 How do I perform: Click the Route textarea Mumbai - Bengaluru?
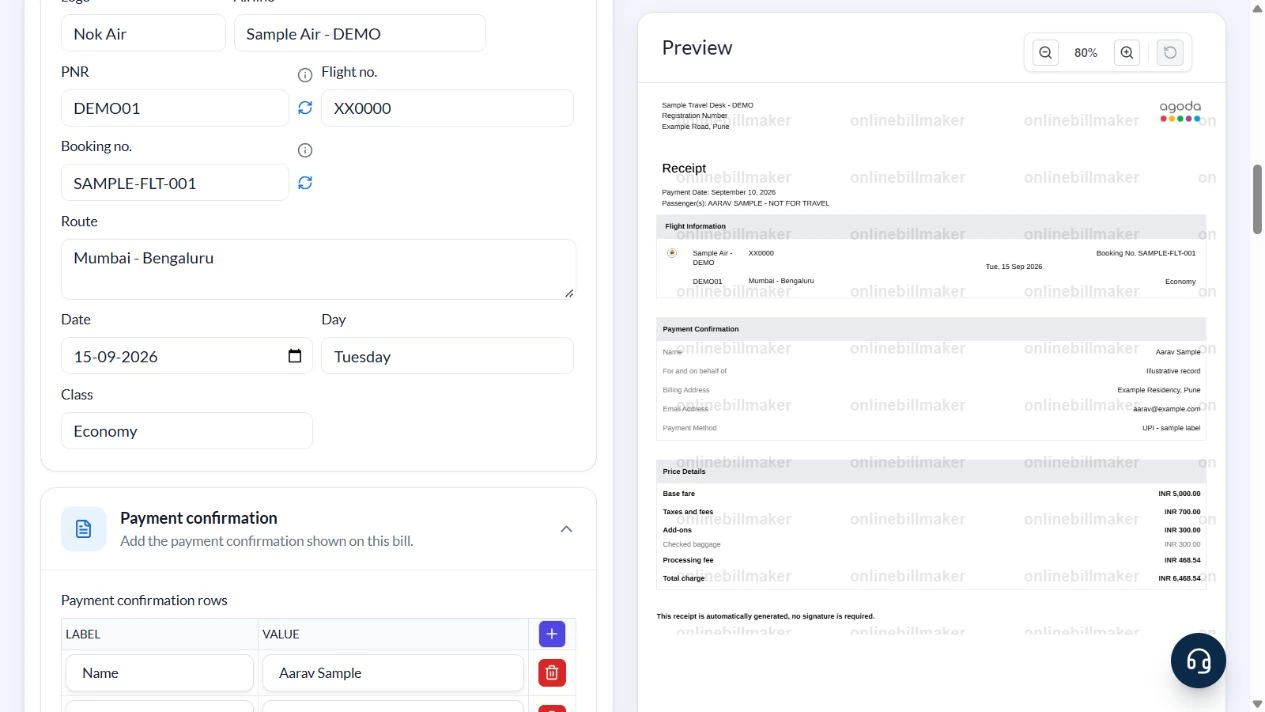point(318,269)
